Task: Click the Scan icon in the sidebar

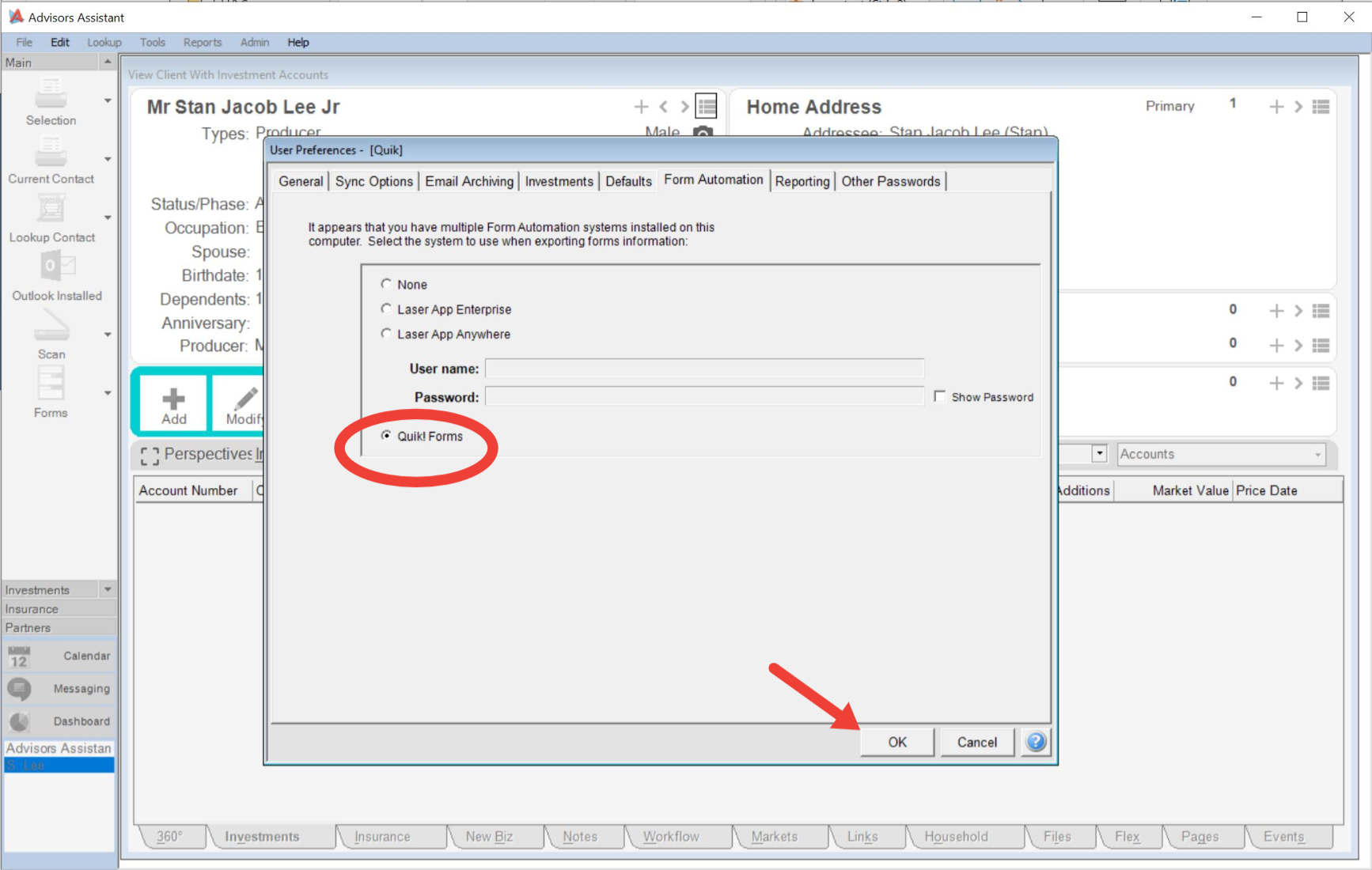Action: [51, 326]
